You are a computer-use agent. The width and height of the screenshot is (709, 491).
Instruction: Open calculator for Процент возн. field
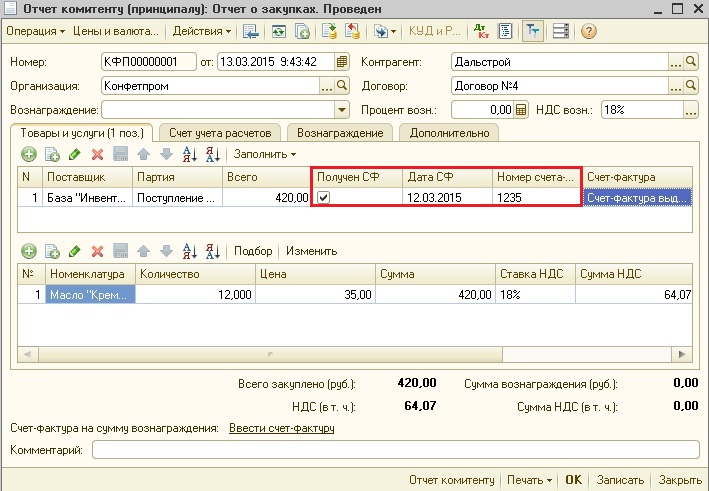521,110
